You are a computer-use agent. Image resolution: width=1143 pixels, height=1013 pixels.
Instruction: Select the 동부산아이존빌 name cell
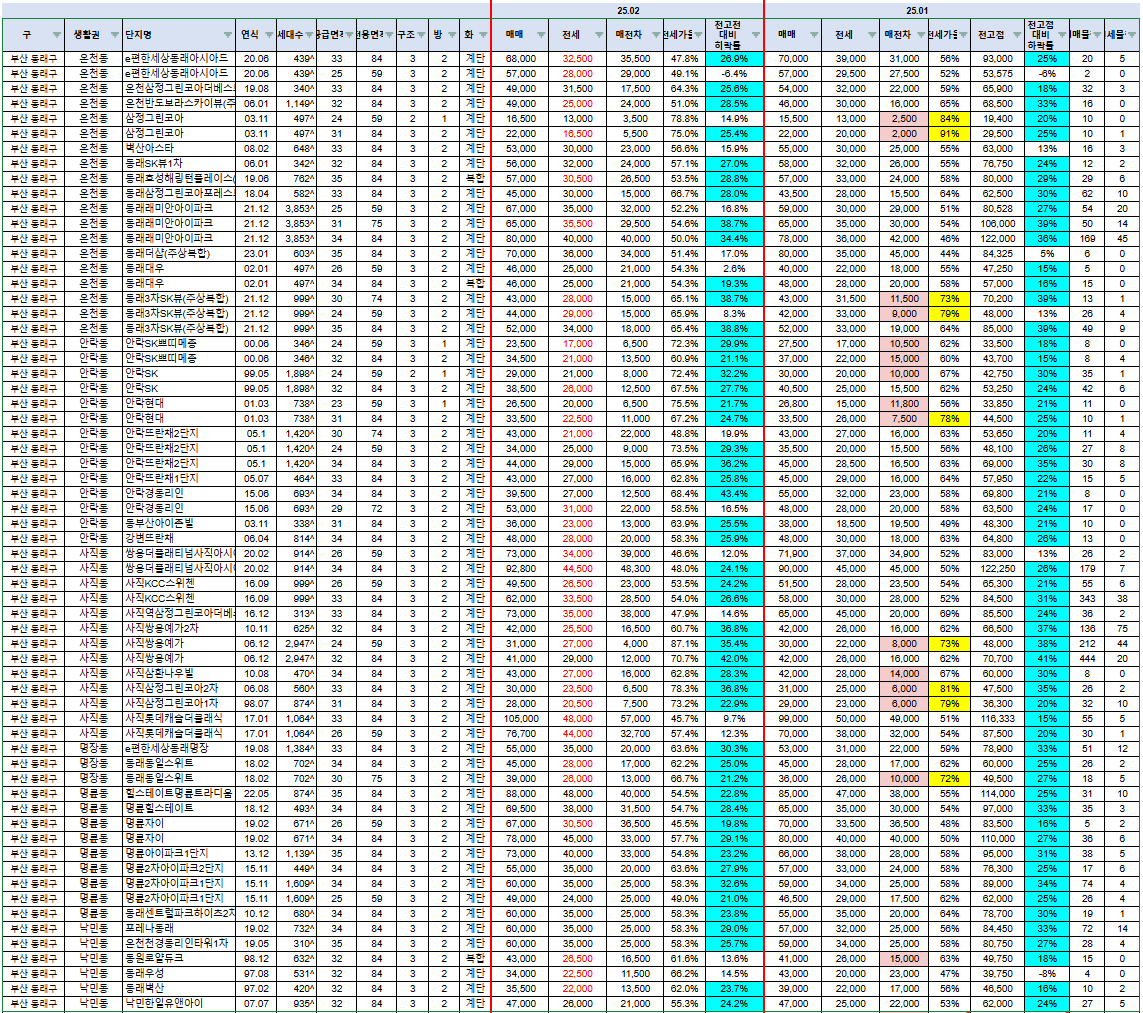click(x=179, y=524)
